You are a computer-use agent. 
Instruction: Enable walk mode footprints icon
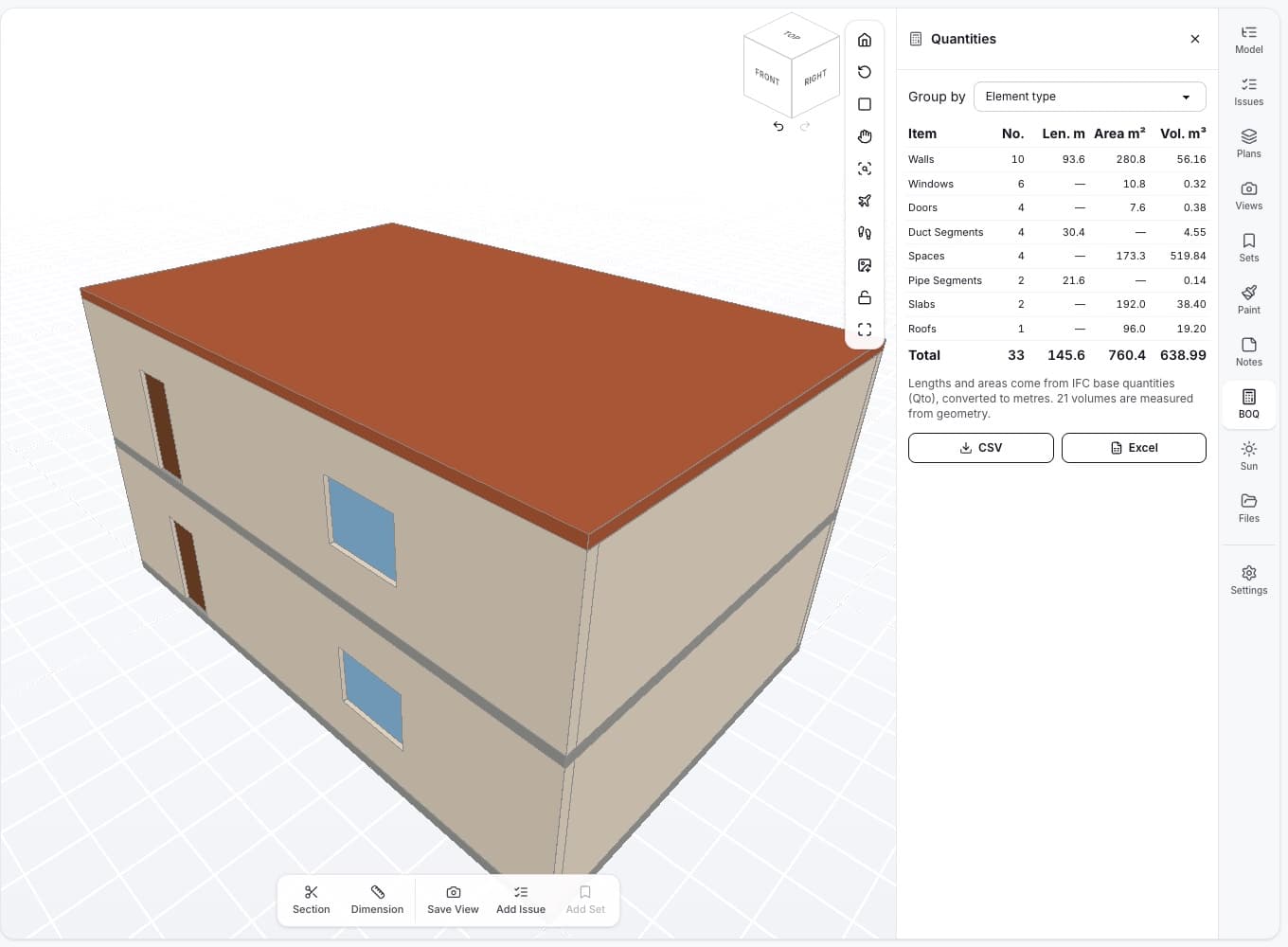[865, 233]
